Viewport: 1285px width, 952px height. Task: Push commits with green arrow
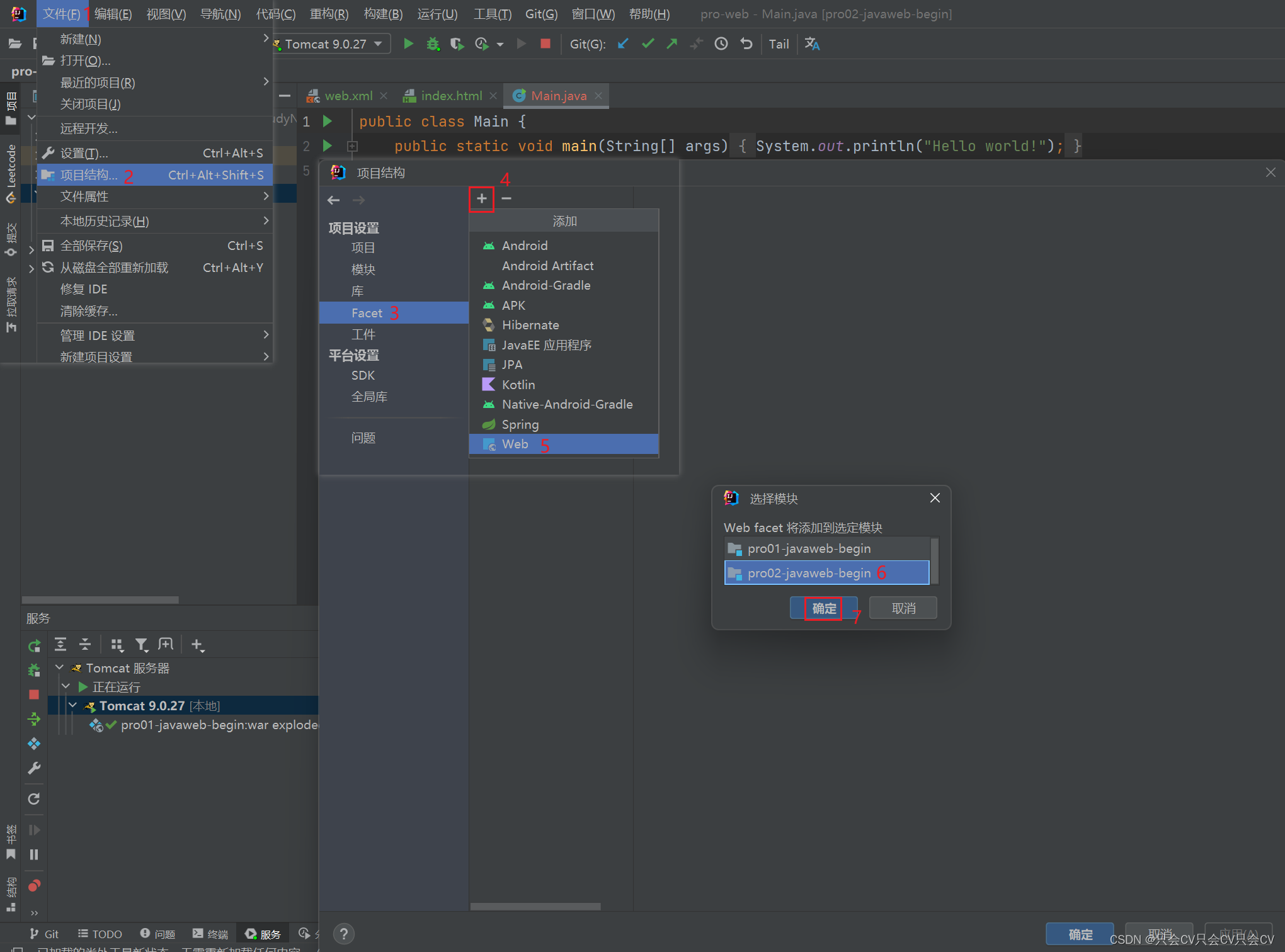coord(672,43)
